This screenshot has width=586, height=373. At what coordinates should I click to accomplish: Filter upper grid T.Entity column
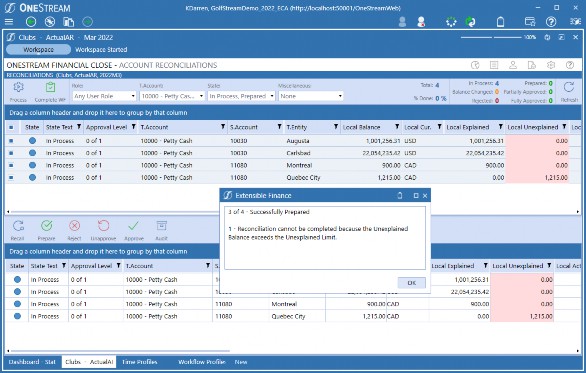pos(336,127)
